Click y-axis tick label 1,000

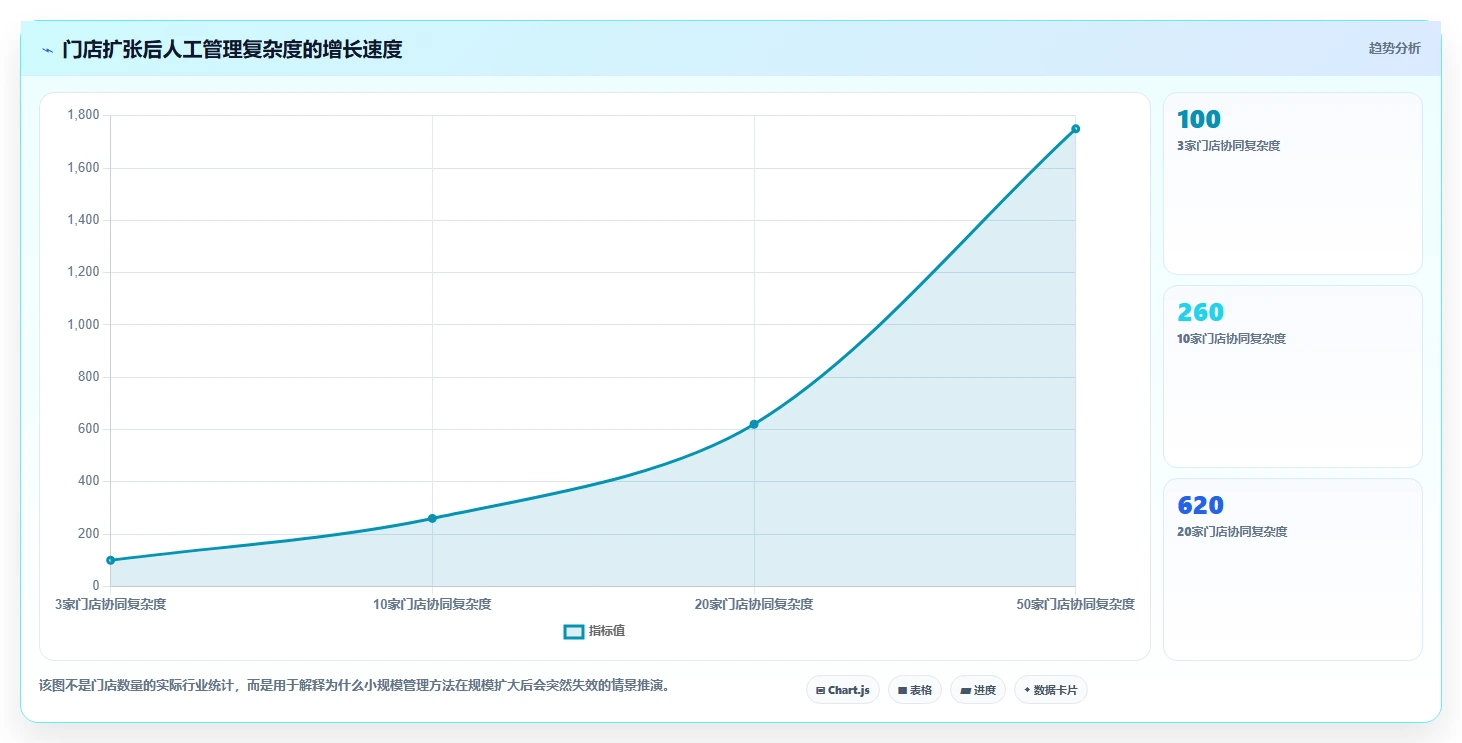click(x=83, y=324)
